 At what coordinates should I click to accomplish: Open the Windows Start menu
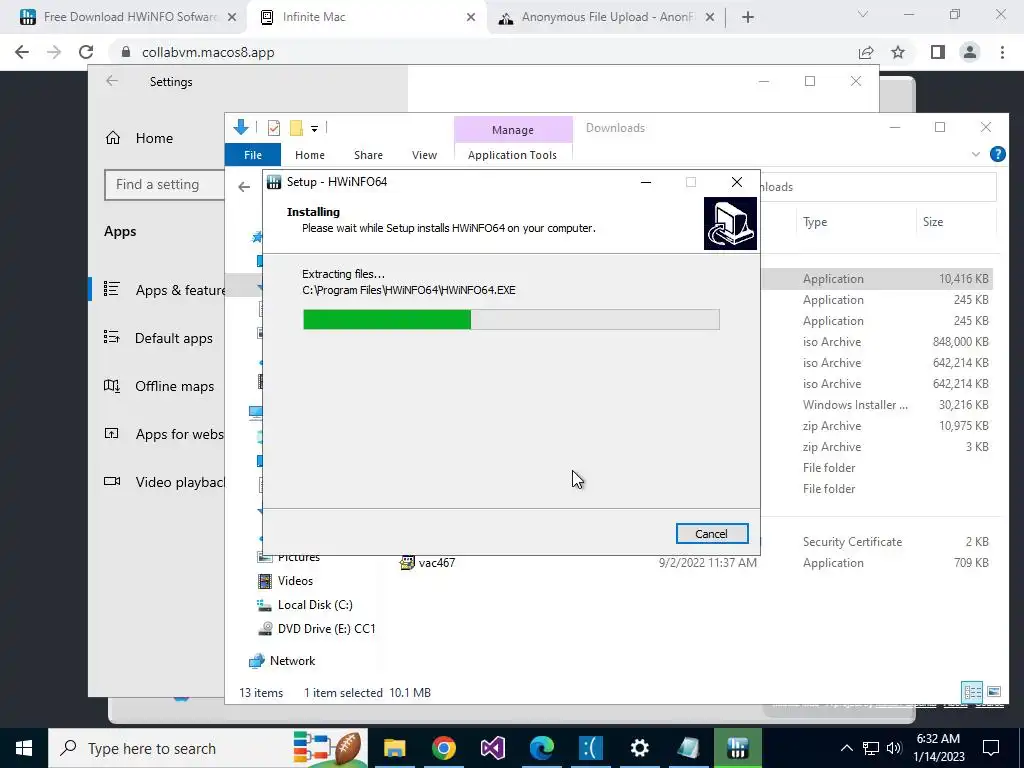[24, 748]
